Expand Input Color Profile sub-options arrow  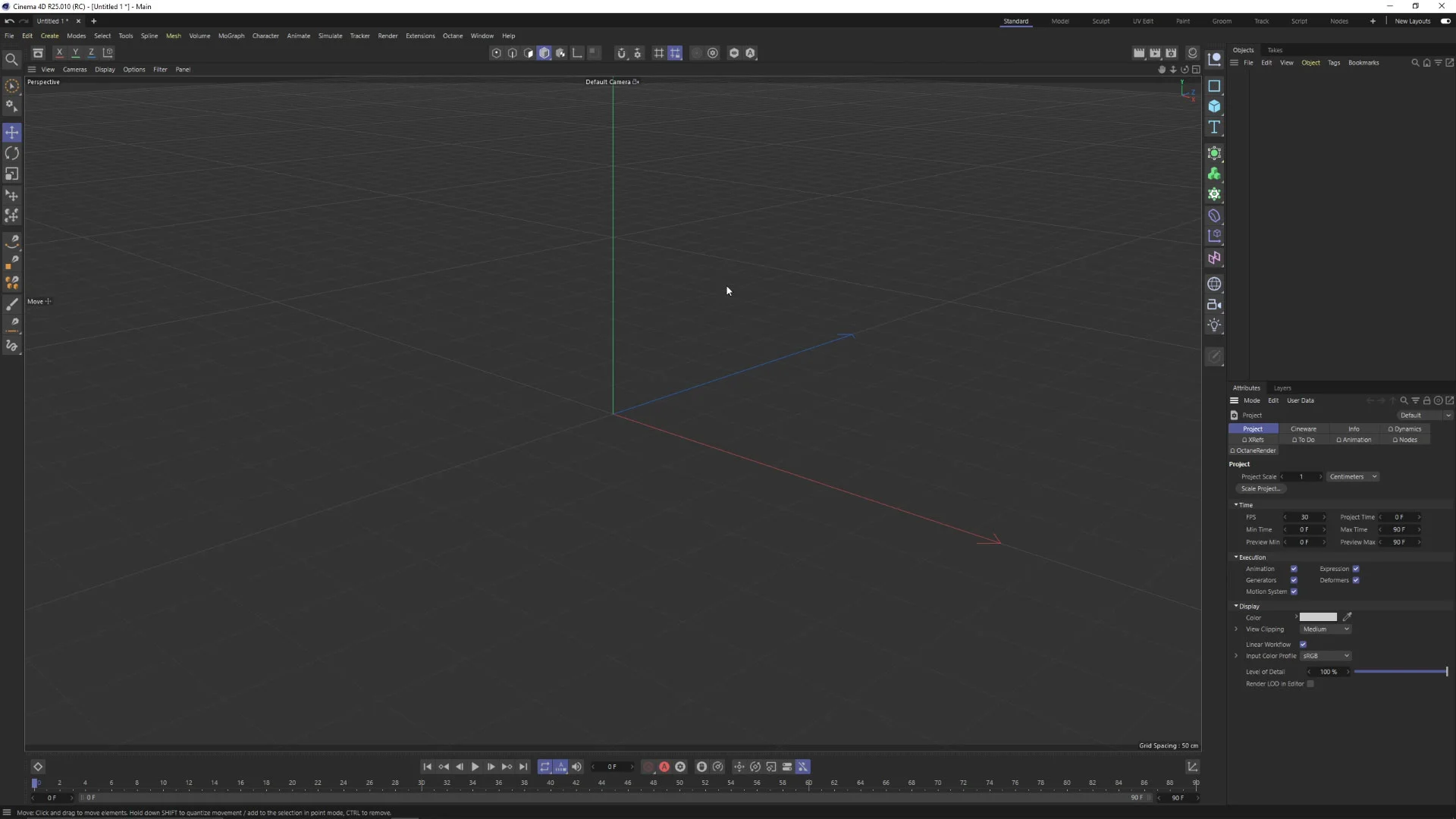click(x=1236, y=656)
